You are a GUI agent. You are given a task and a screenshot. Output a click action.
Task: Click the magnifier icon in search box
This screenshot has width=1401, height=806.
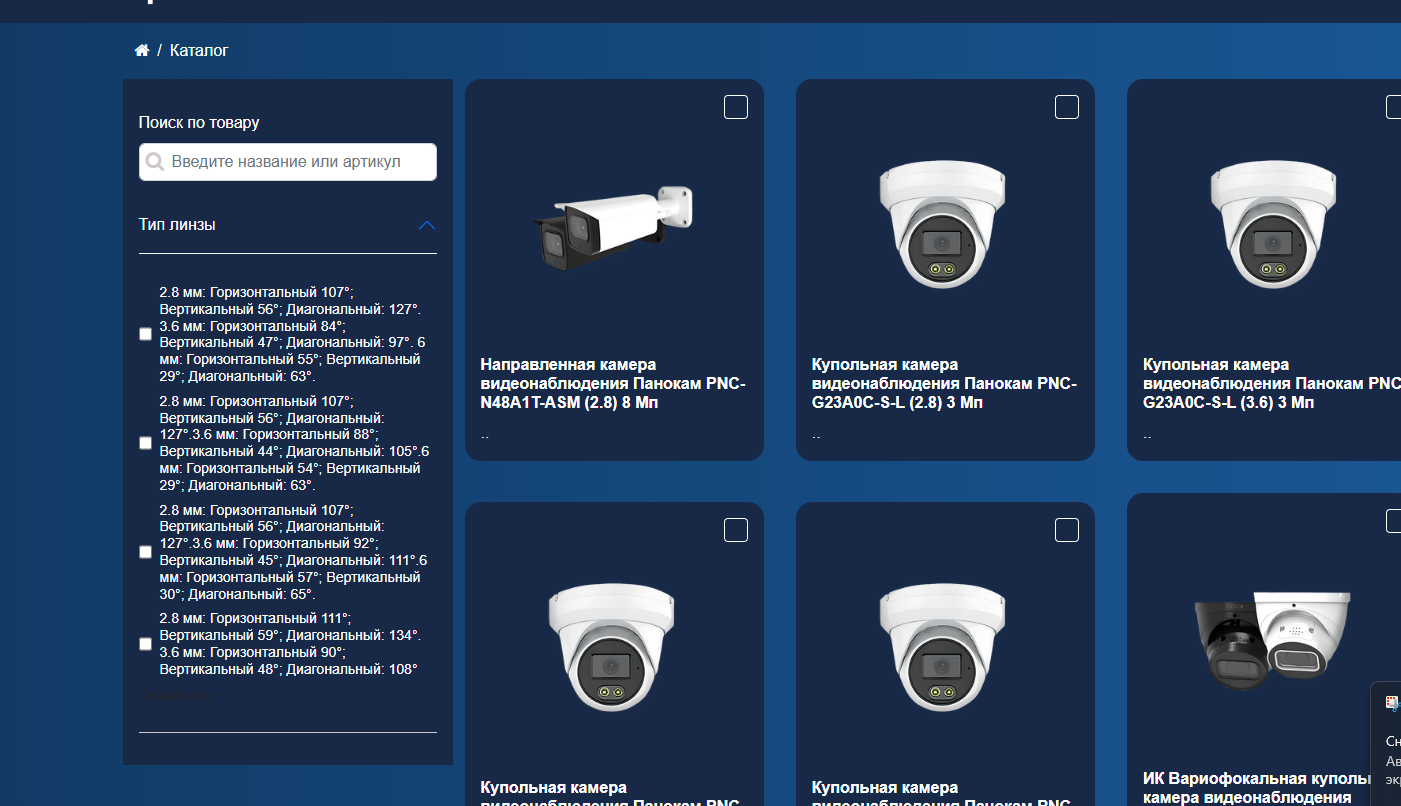155,162
